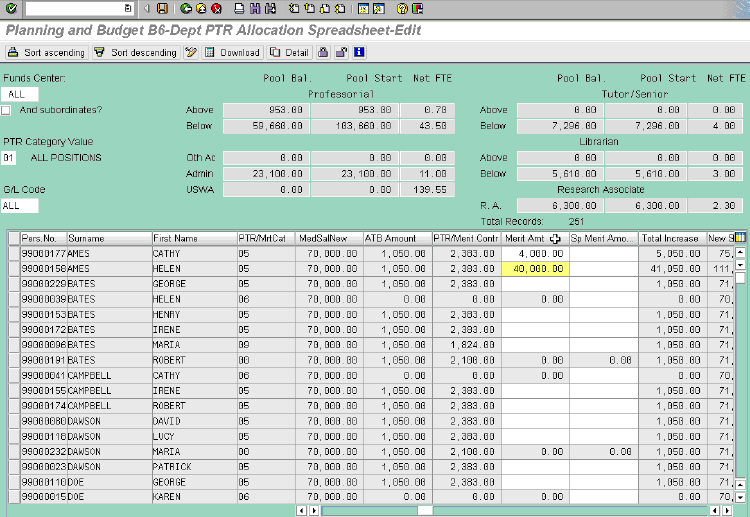Image resolution: width=750 pixels, height=517 pixels.
Task: Click the Find binoculars icon
Action: 254,8
